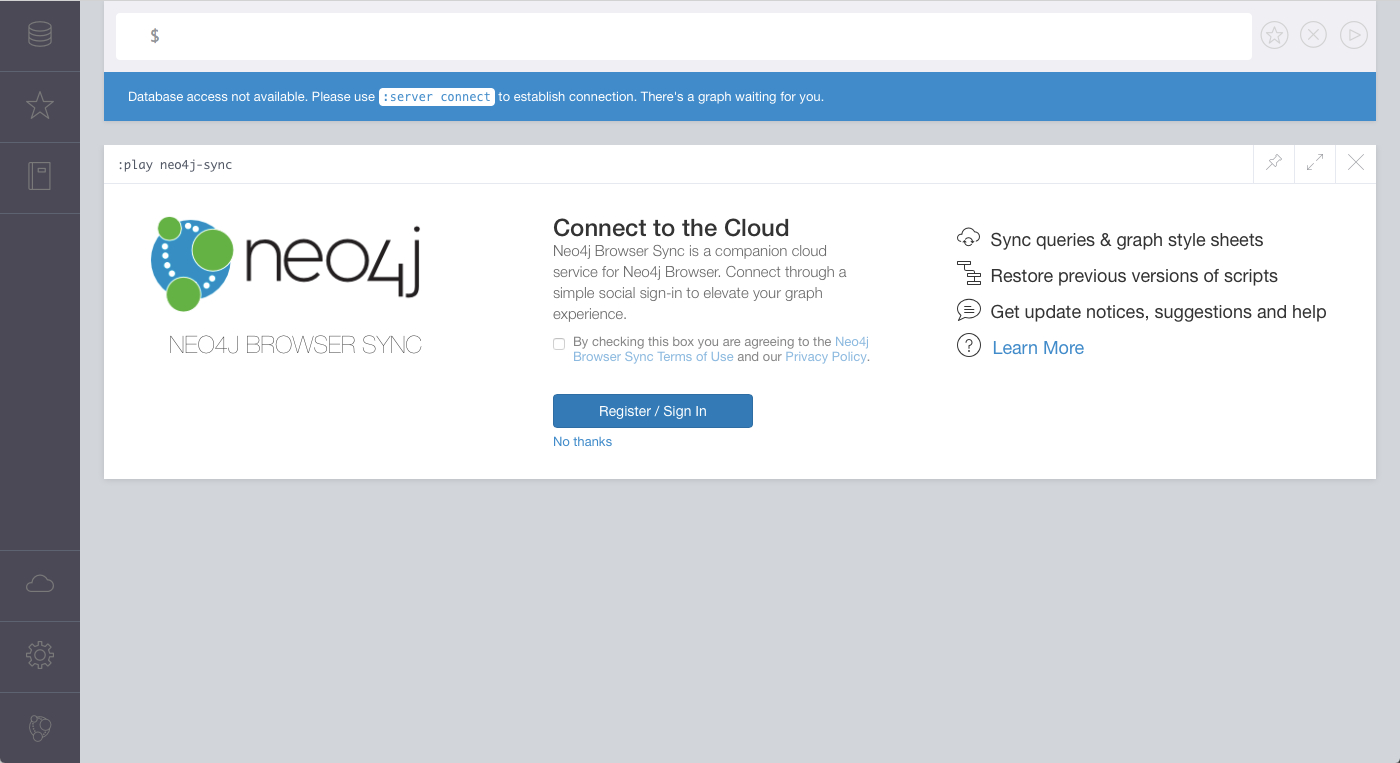The width and height of the screenshot is (1400, 763).
Task: Open the database information sidebar icon
Action: (x=40, y=35)
